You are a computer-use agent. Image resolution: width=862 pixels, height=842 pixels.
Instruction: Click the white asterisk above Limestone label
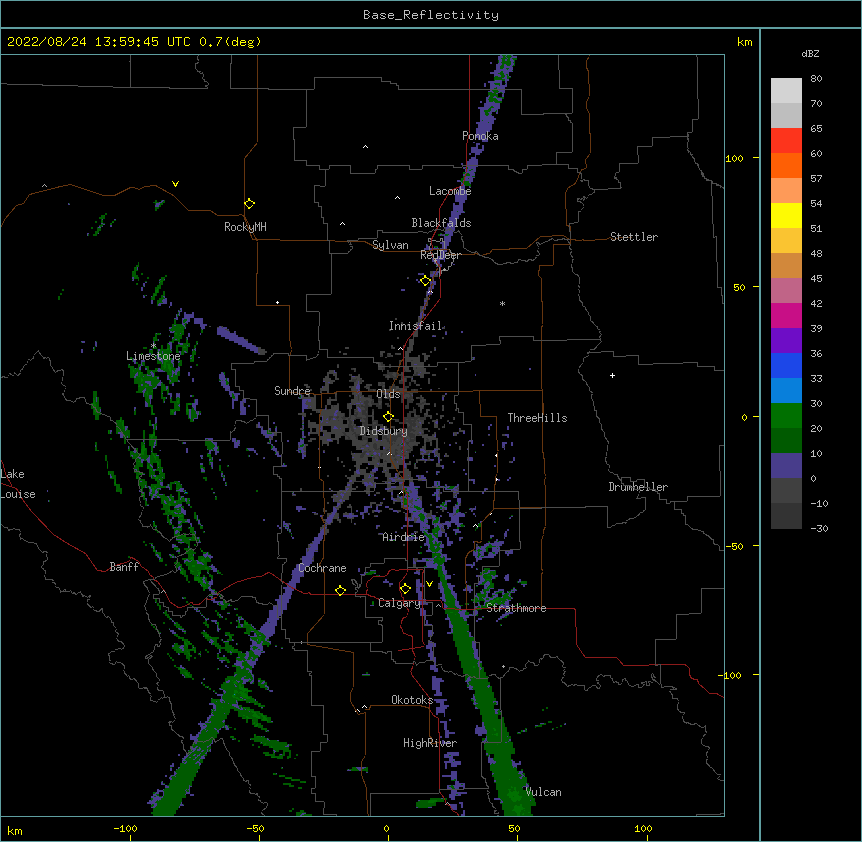tap(153, 345)
